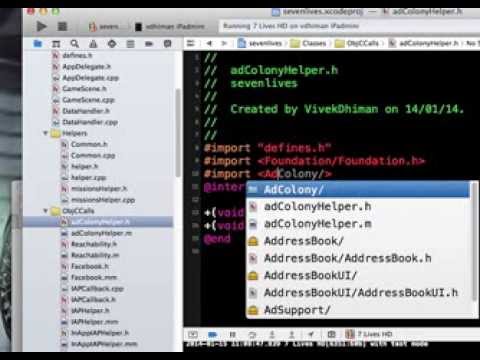Click Classes in the jump bar
The height and width of the screenshot is (360, 480).
click(308, 43)
